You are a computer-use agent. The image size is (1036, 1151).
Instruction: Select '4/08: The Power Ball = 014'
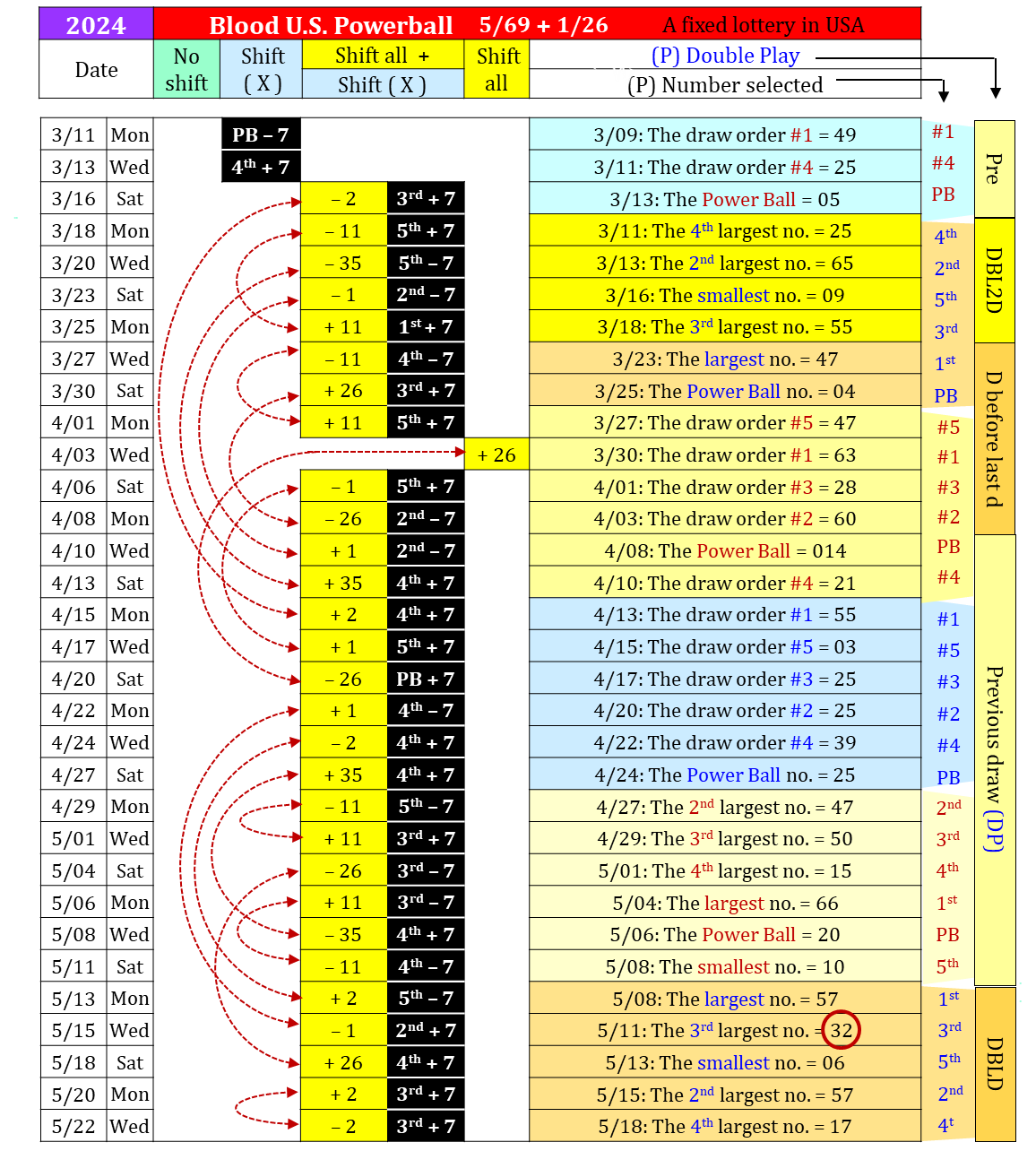725,550
